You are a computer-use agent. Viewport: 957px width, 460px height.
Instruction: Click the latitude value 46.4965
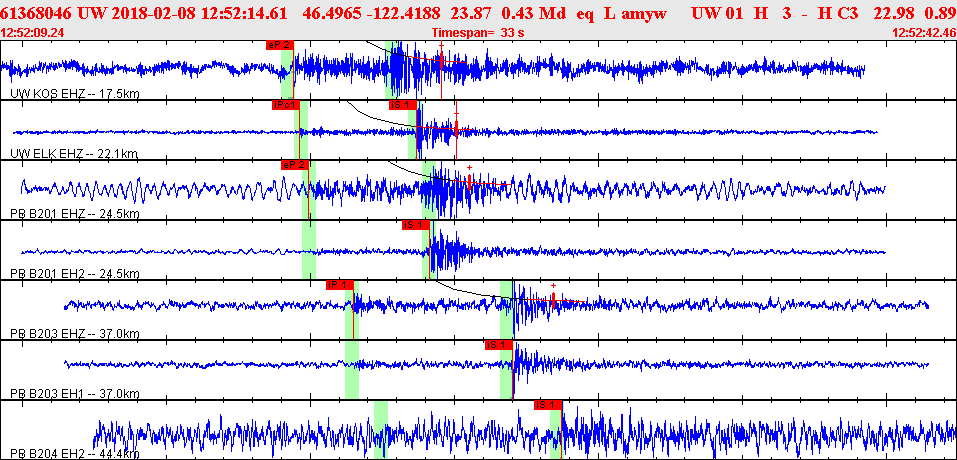[333, 13]
